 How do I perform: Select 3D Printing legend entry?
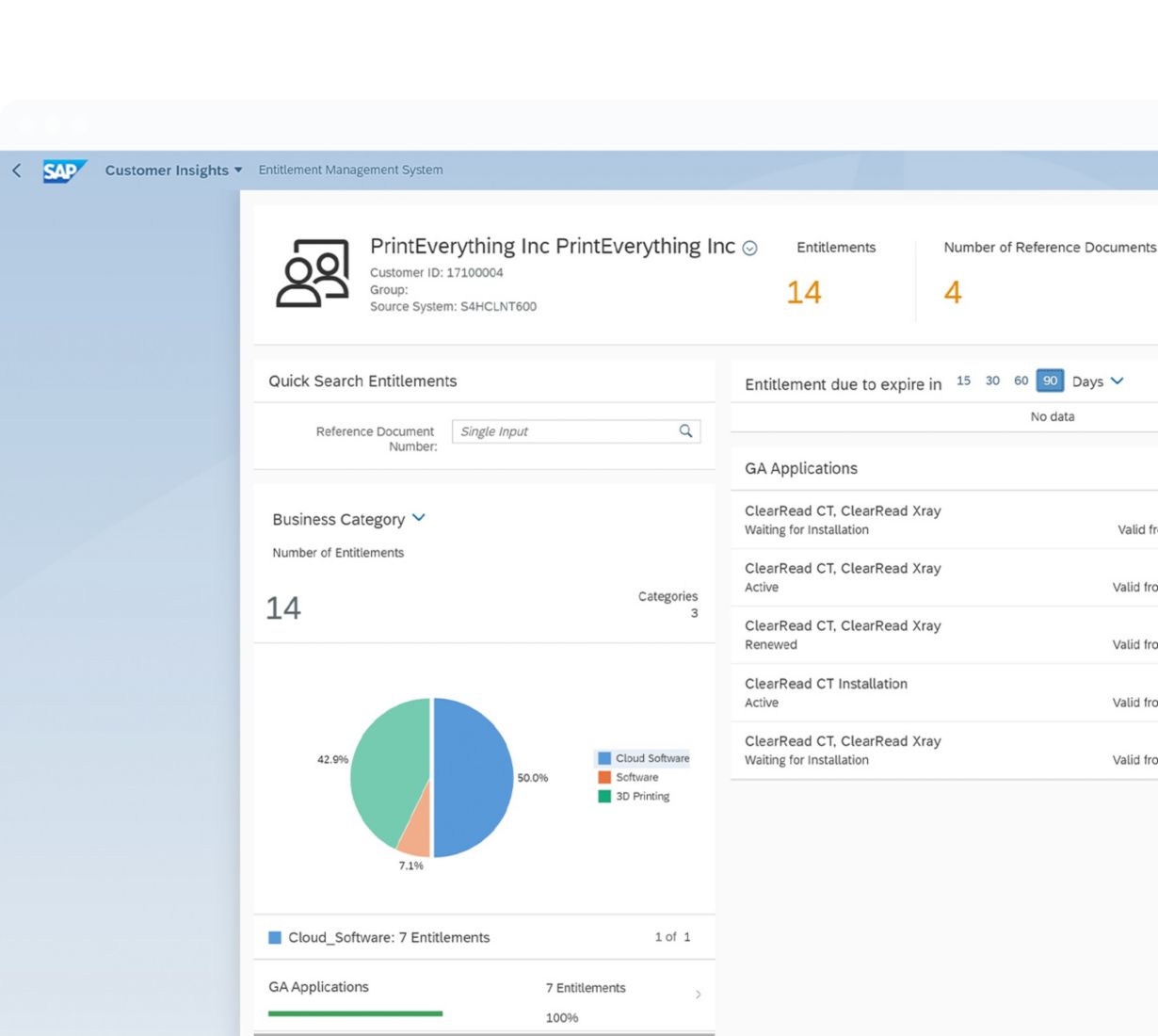click(x=634, y=797)
